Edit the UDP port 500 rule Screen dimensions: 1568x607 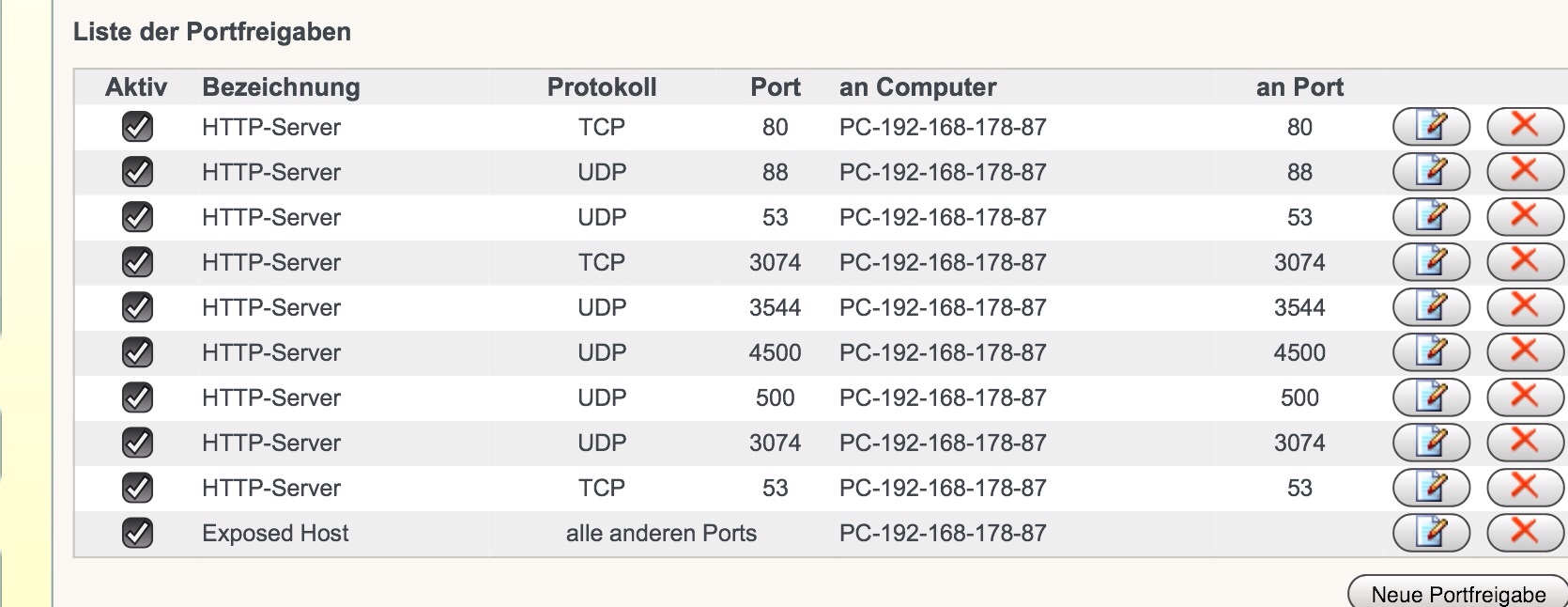tap(1430, 397)
